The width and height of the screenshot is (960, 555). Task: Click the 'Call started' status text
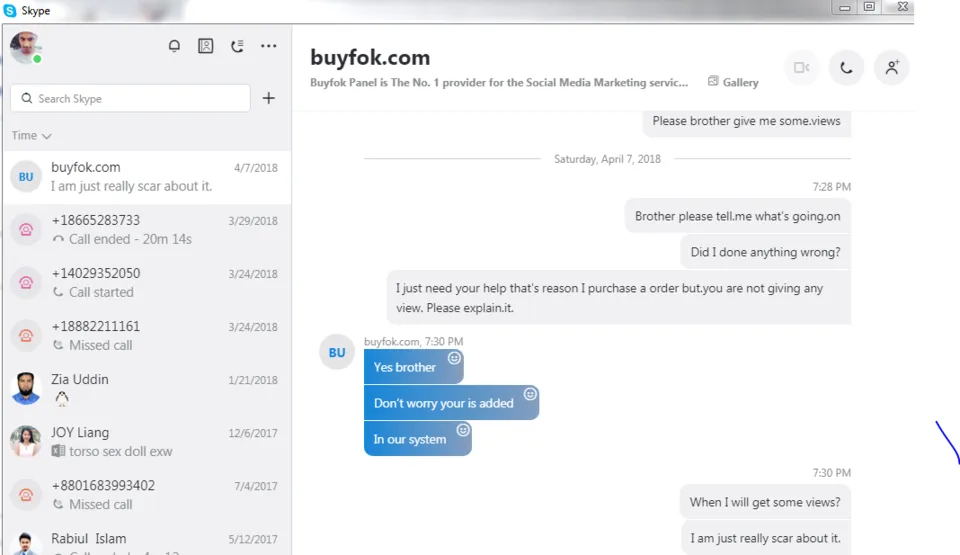tap(101, 292)
